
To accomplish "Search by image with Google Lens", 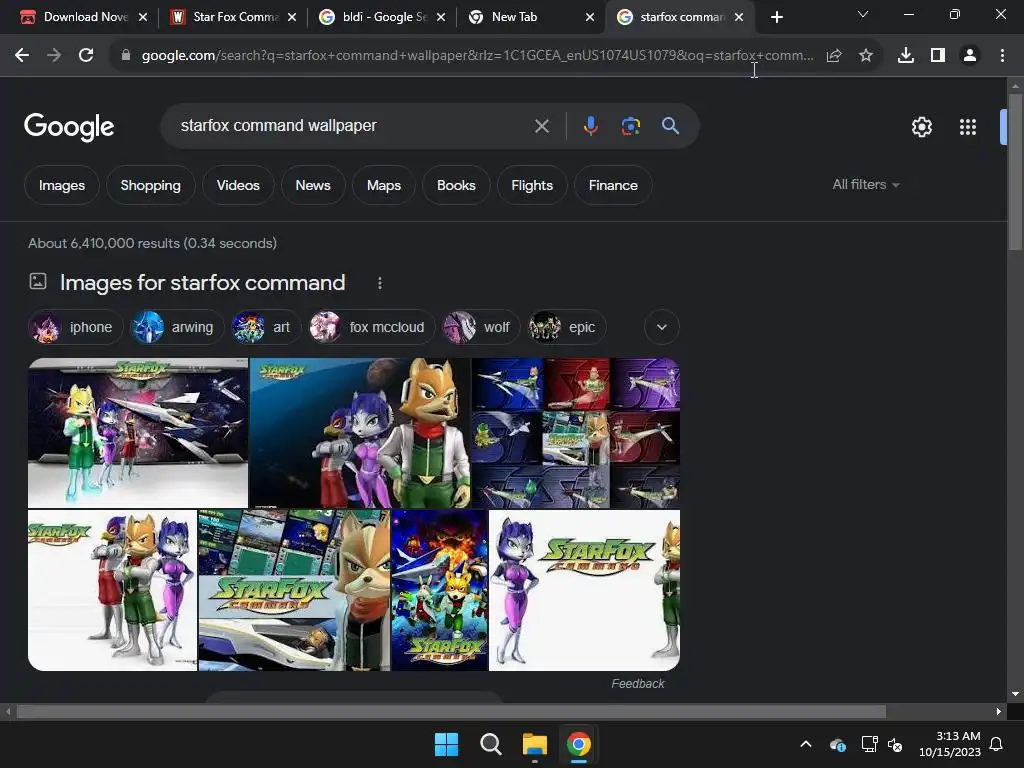I will (x=630, y=125).
